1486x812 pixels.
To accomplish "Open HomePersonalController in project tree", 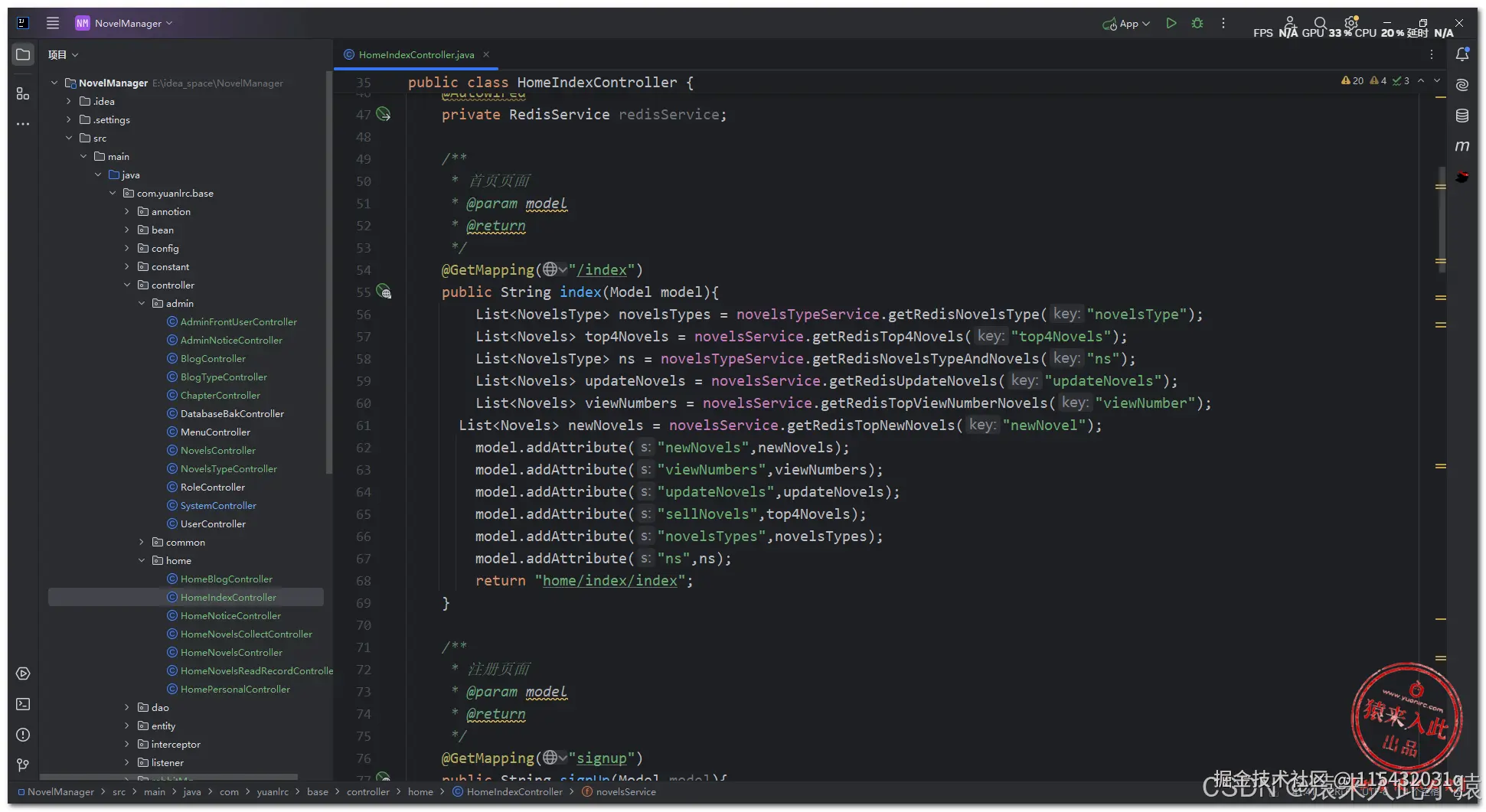I will [235, 689].
